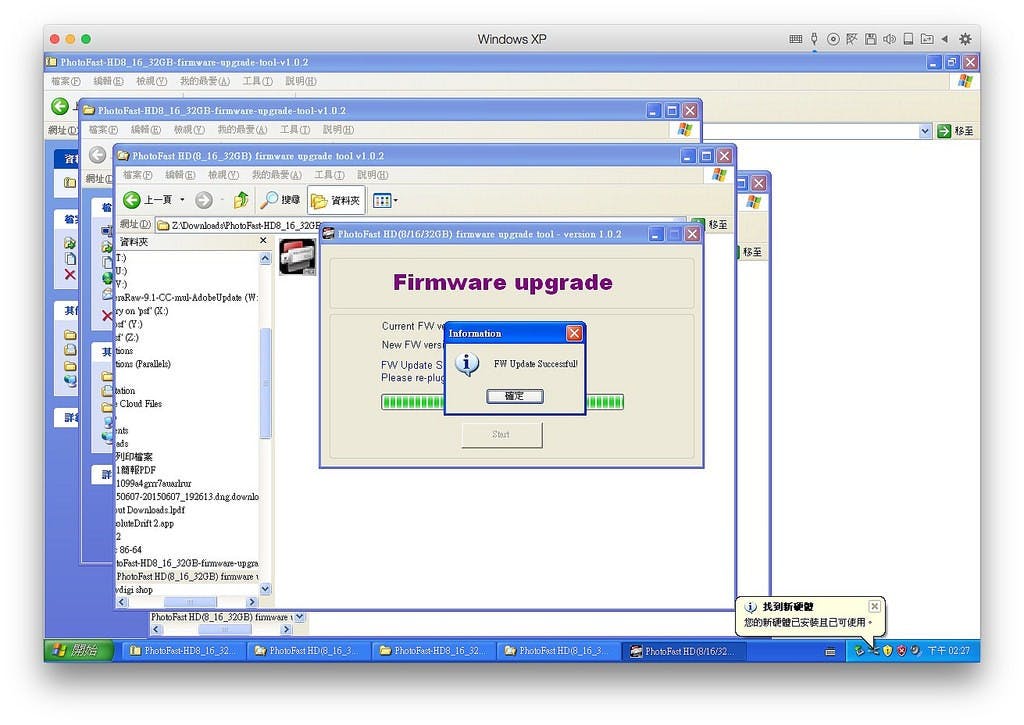1024x725 pixels.
Task: Click green back arrow in rearmost Explorer window
Action: [x=60, y=106]
